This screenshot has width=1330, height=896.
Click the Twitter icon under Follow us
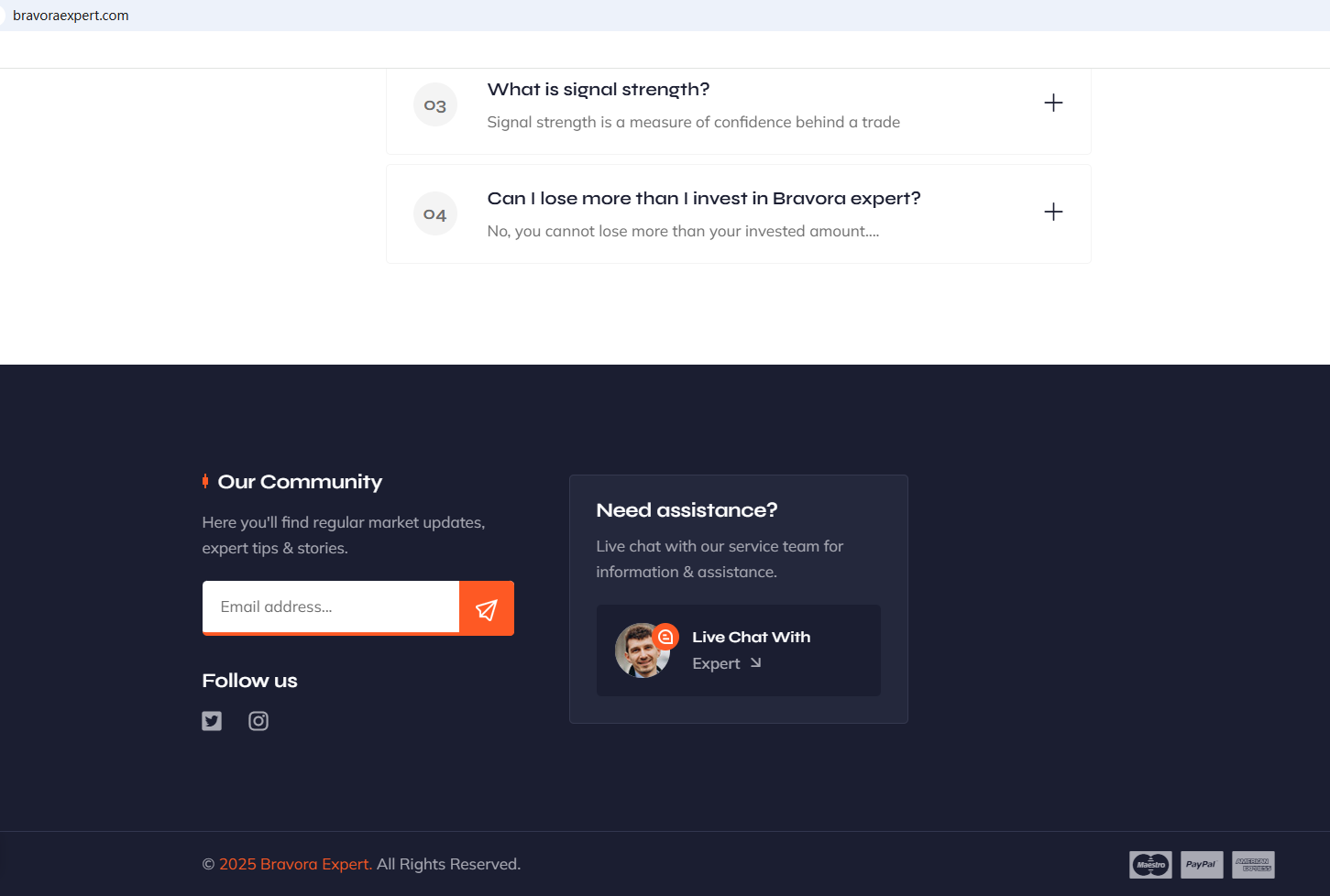(212, 721)
